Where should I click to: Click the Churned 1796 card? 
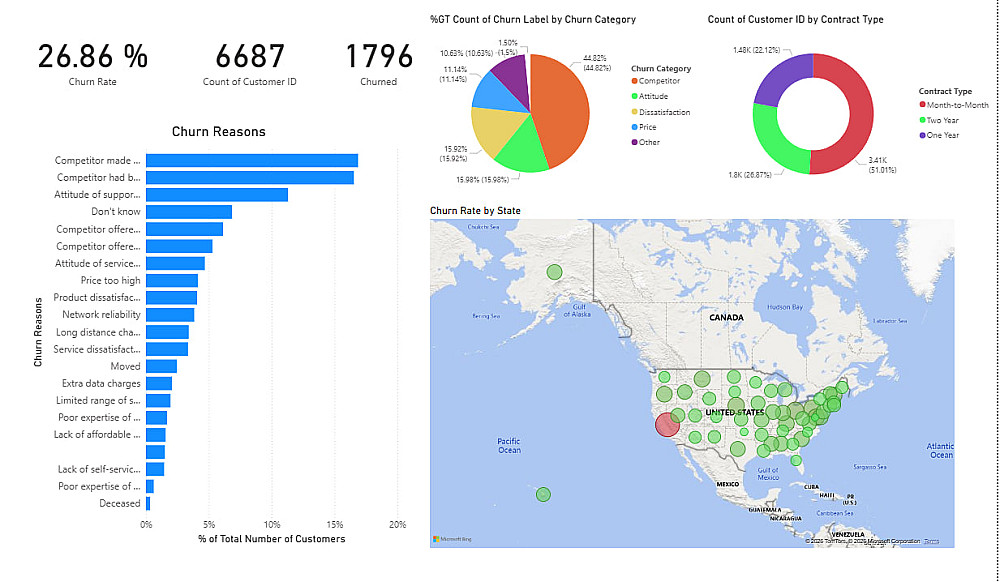click(379, 64)
